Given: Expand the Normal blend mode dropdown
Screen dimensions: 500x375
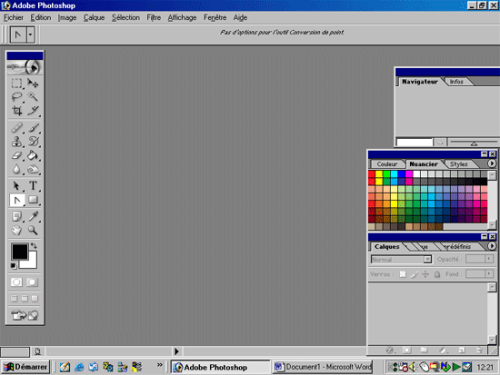Looking at the screenshot, I should [x=427, y=259].
